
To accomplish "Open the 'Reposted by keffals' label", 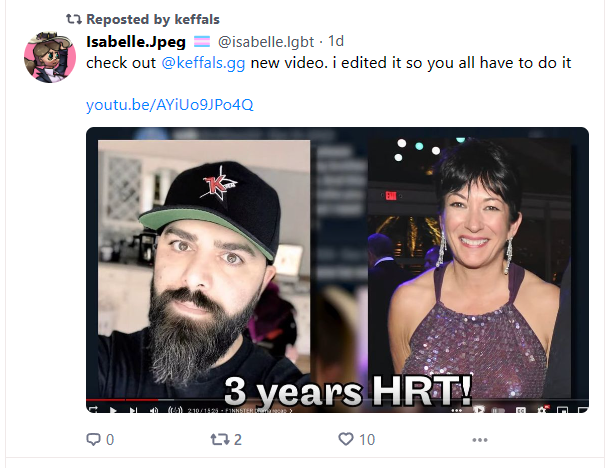I will click(153, 19).
